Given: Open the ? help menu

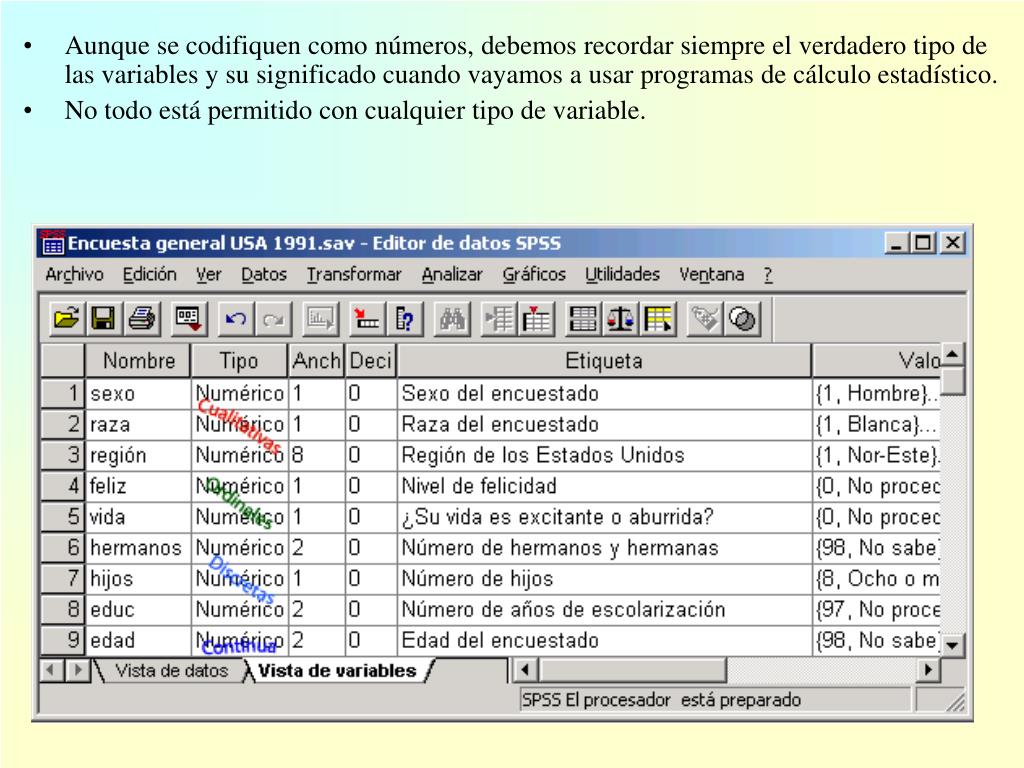Looking at the screenshot, I should tap(768, 274).
